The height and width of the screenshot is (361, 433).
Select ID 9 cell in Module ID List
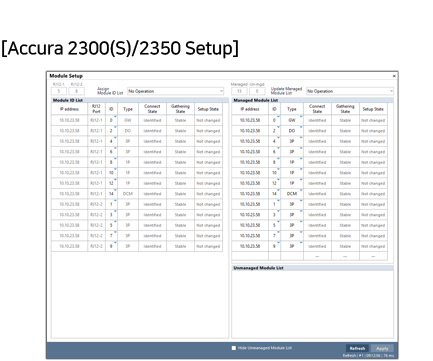click(111, 246)
